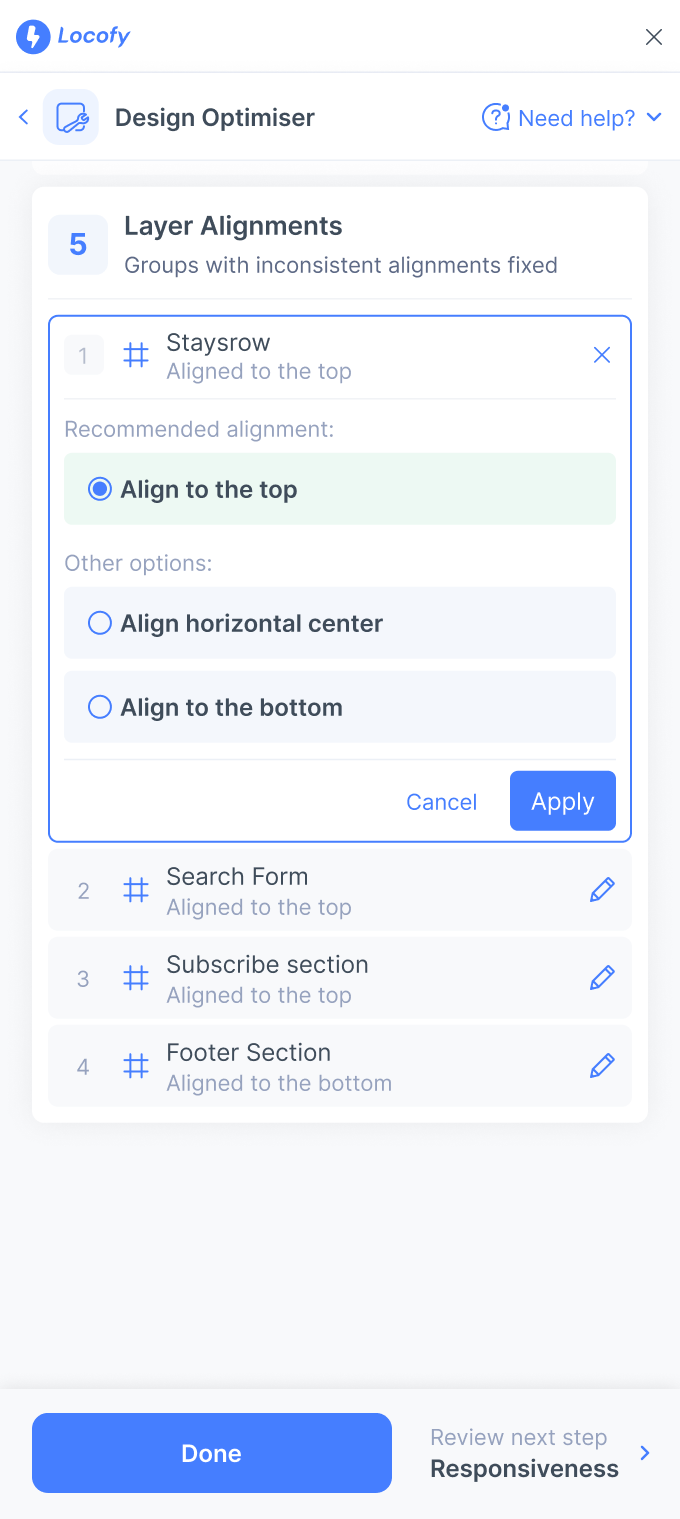Click the Need help question bubble icon
The image size is (680, 1519).
click(x=496, y=118)
